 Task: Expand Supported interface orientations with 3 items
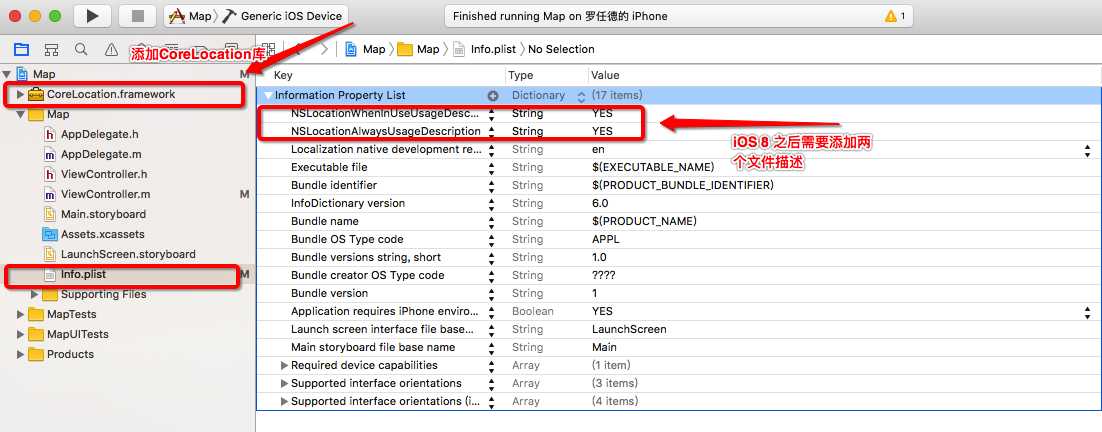tap(285, 383)
